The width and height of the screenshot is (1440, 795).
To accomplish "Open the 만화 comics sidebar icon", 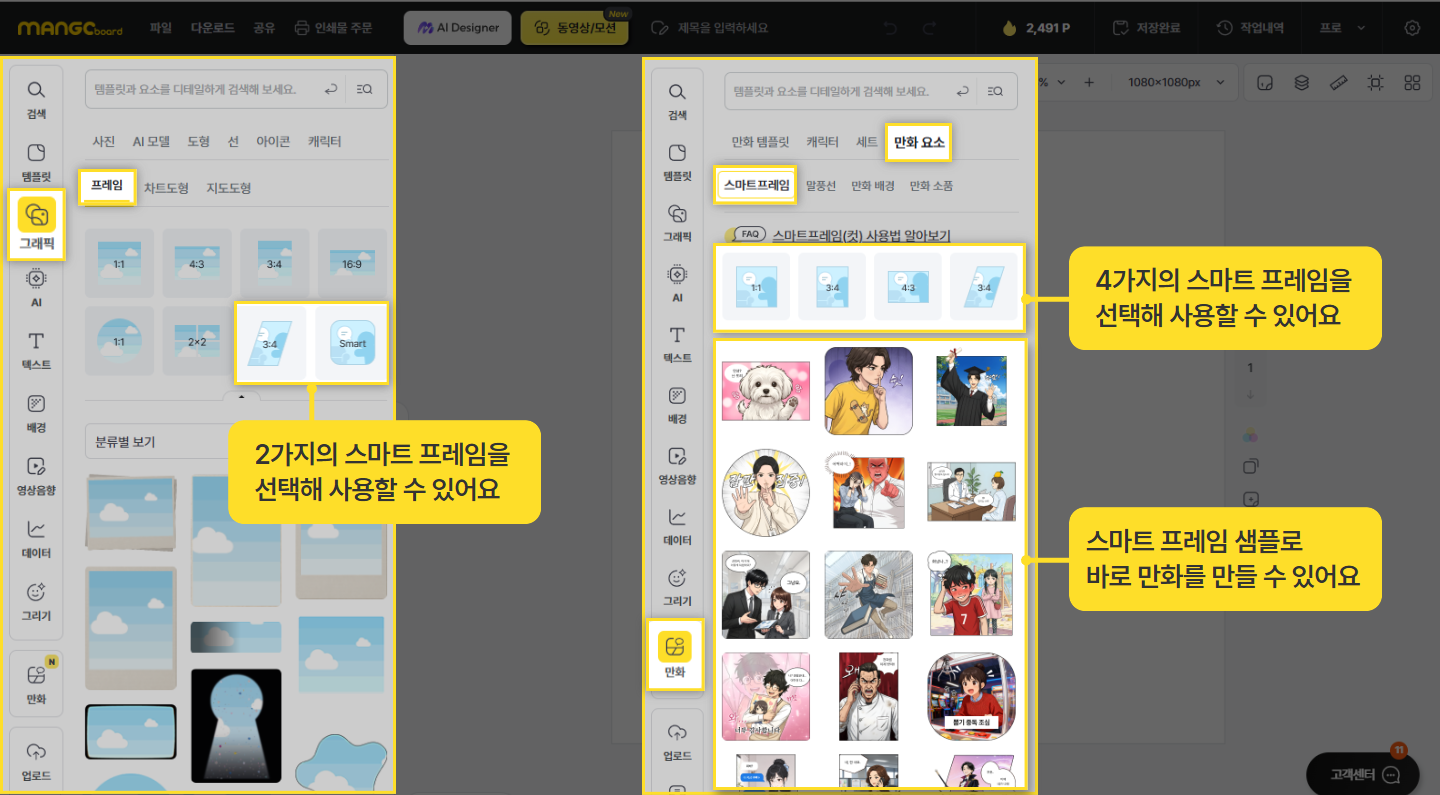I will (x=675, y=654).
